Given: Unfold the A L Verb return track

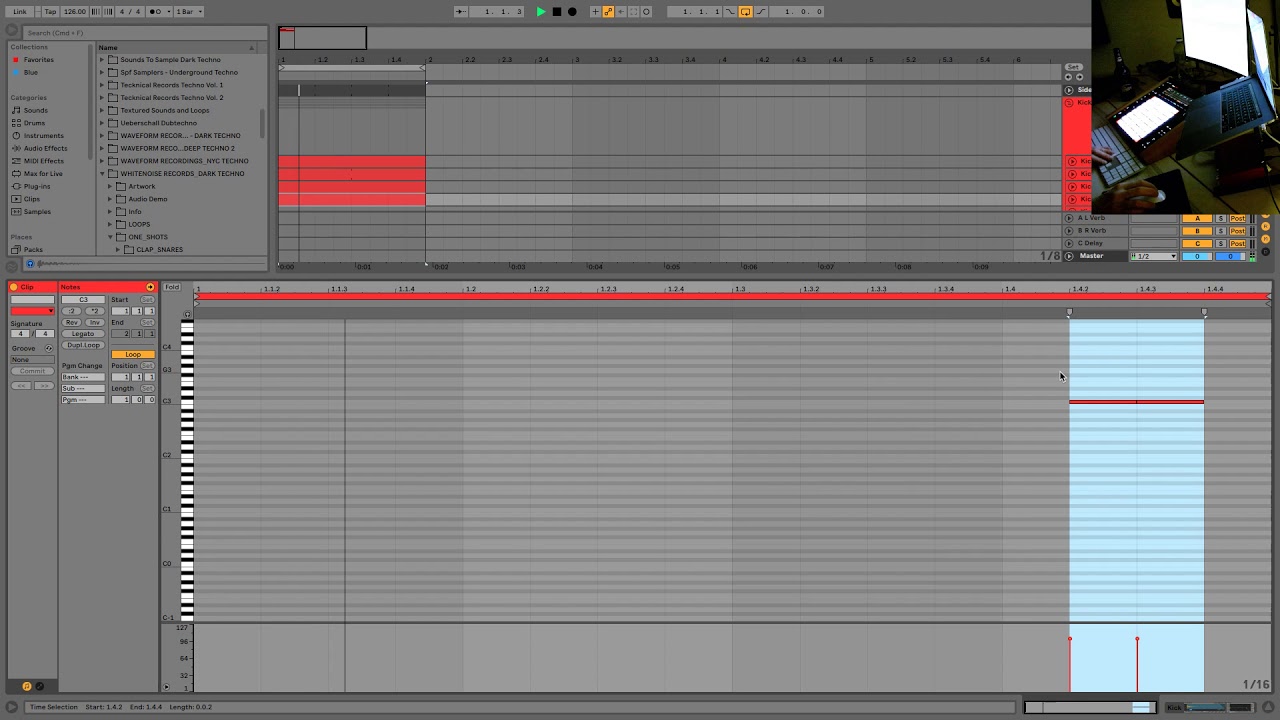Looking at the screenshot, I should 1069,218.
